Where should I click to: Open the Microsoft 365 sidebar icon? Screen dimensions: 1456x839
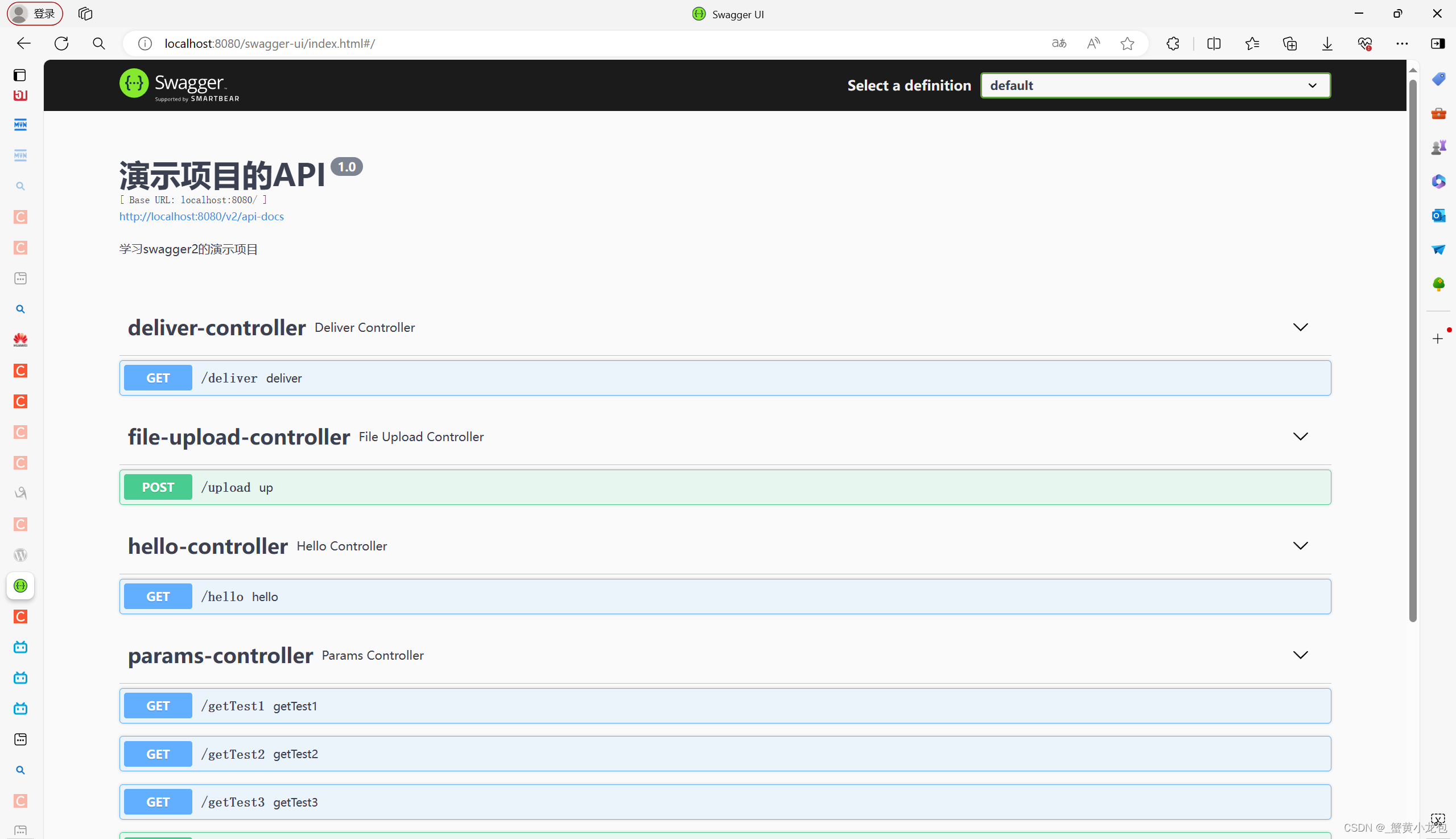[x=1438, y=181]
